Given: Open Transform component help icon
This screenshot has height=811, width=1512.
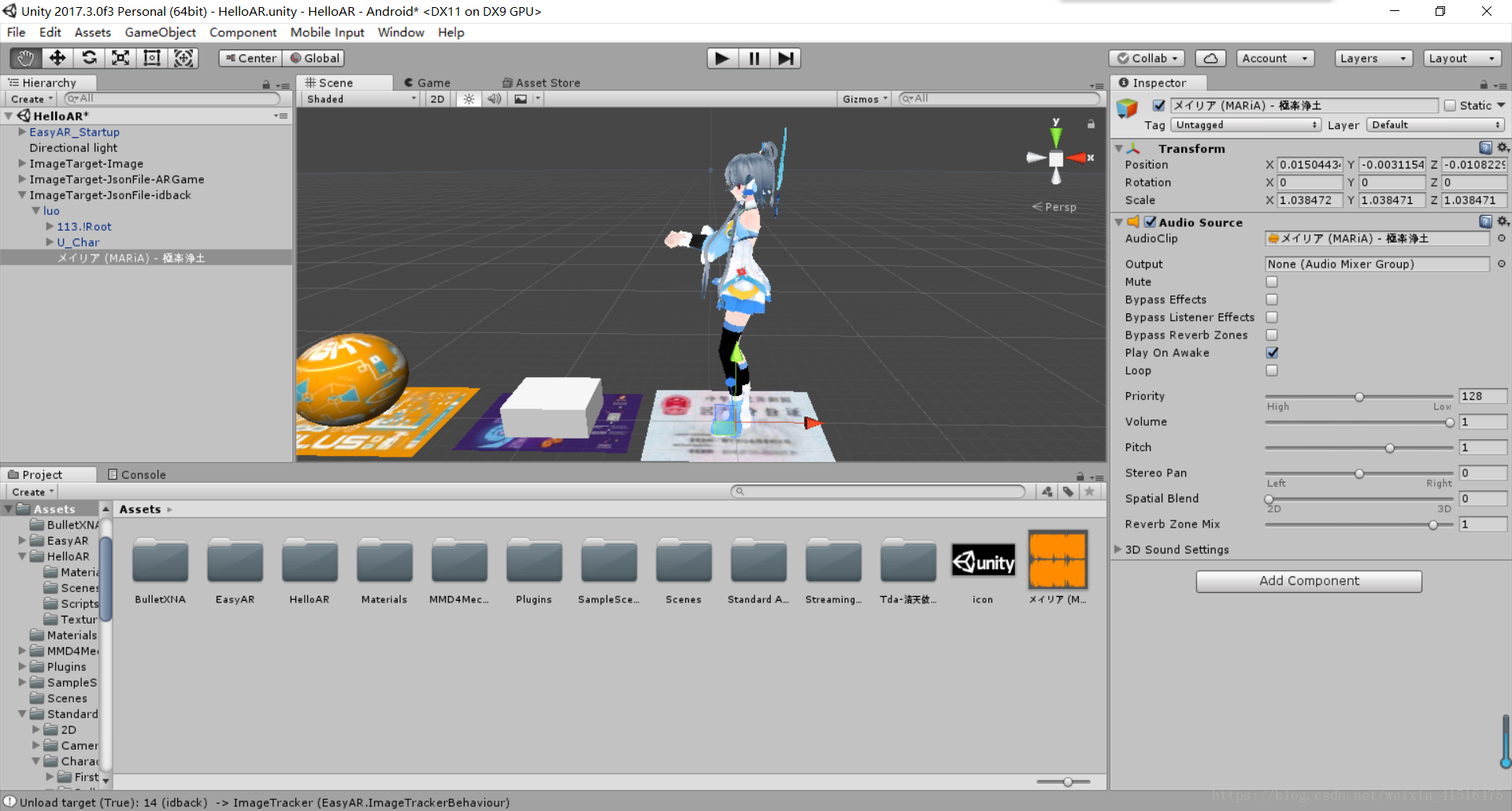Looking at the screenshot, I should (x=1485, y=148).
